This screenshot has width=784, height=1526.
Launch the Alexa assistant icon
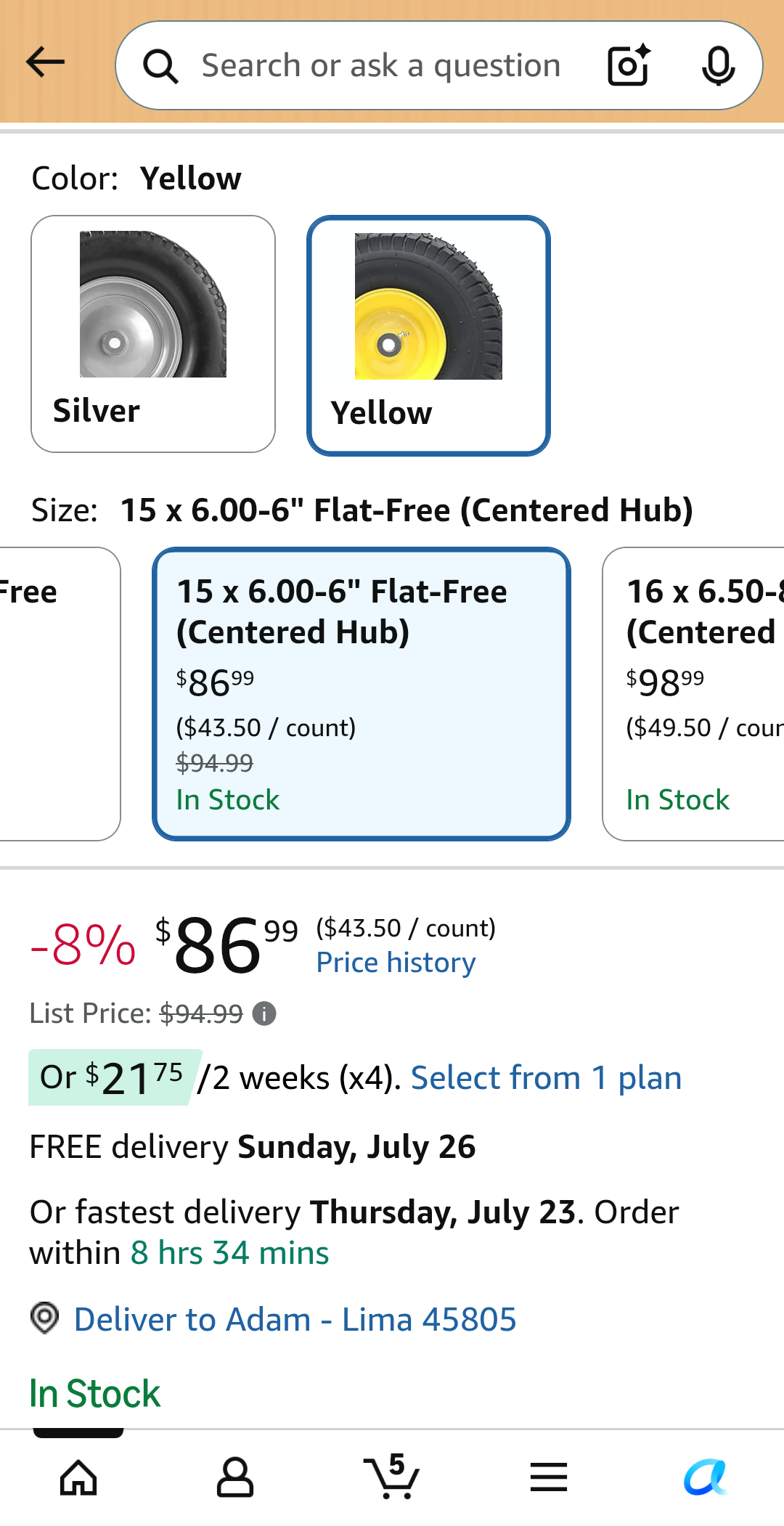(706, 1477)
